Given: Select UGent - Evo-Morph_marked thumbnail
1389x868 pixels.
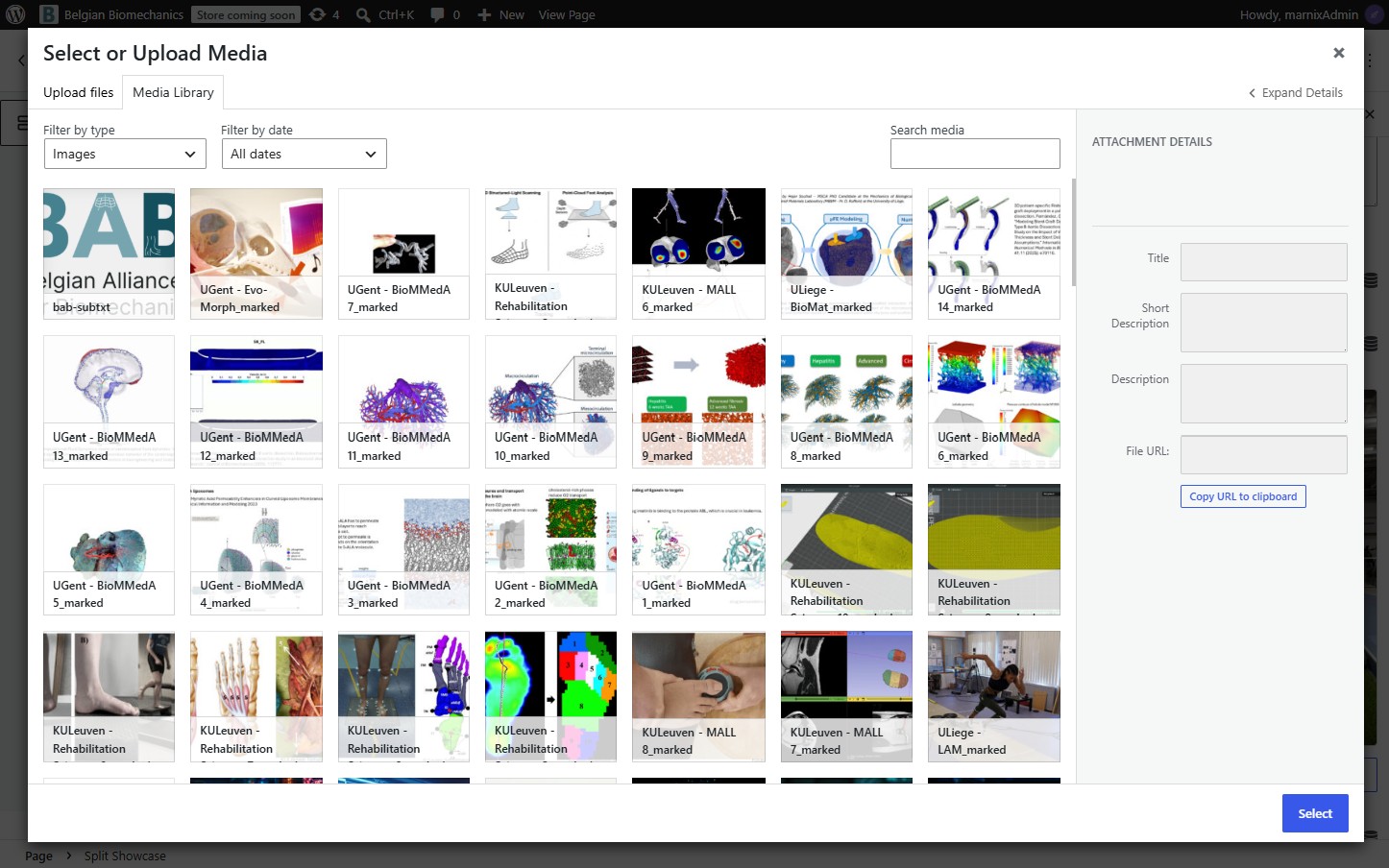Looking at the screenshot, I should coord(256,253).
